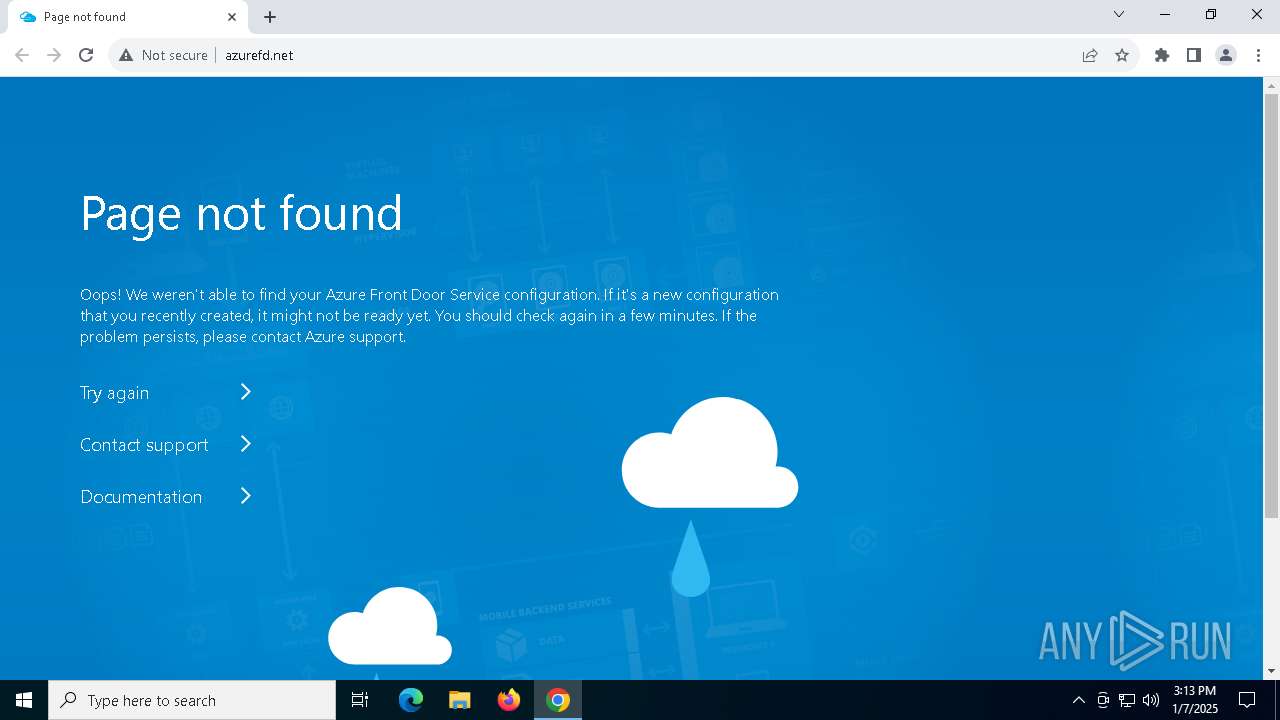Click the page vertical scrollbar thumb
Image resolution: width=1280 pixels, height=720 pixels.
click(x=1271, y=305)
